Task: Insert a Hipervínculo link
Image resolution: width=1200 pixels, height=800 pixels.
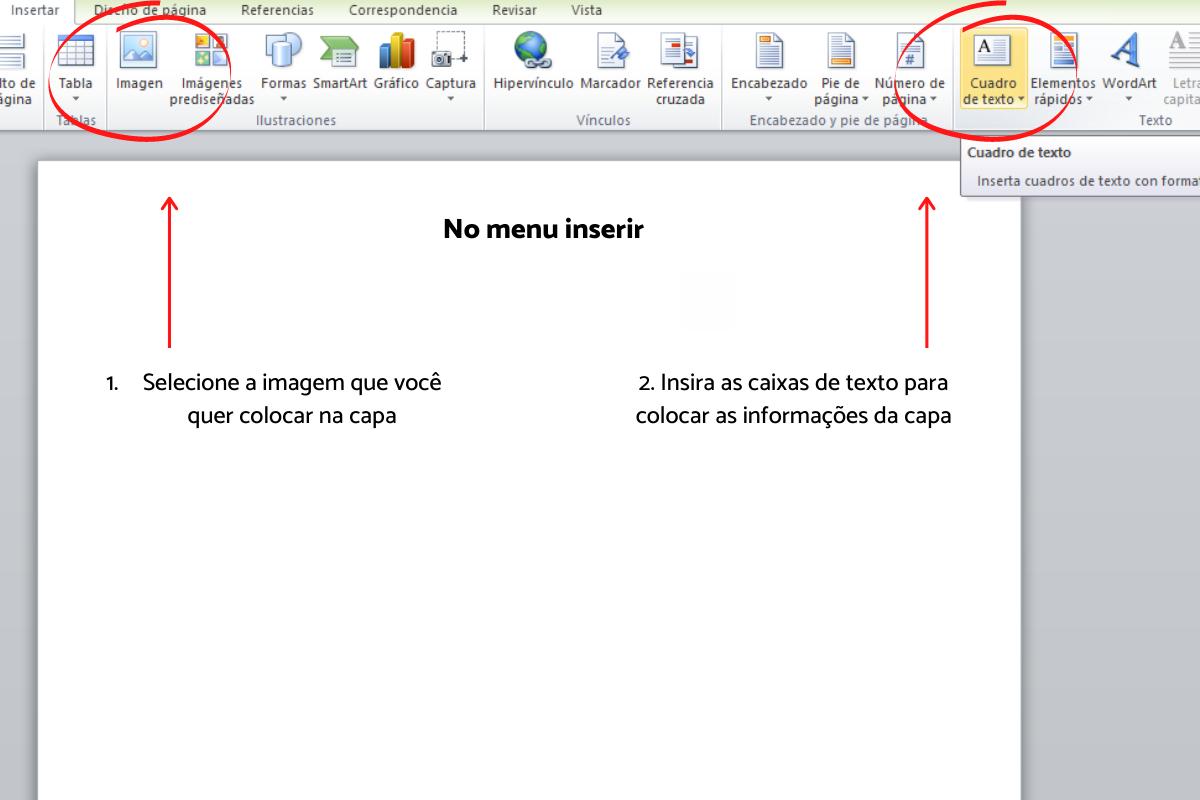Action: (x=533, y=52)
